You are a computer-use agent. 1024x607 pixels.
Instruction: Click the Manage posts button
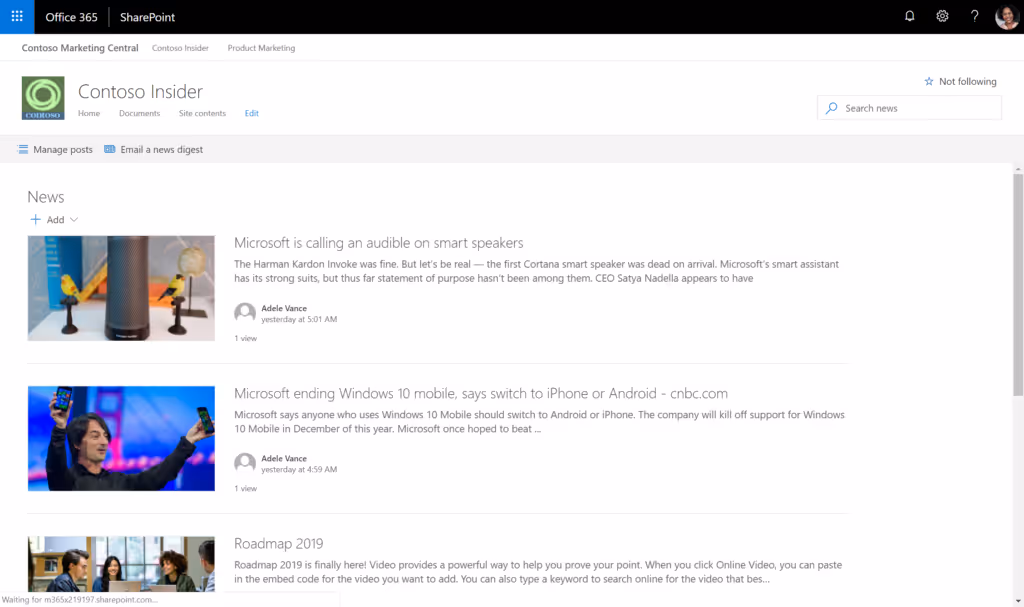(55, 150)
